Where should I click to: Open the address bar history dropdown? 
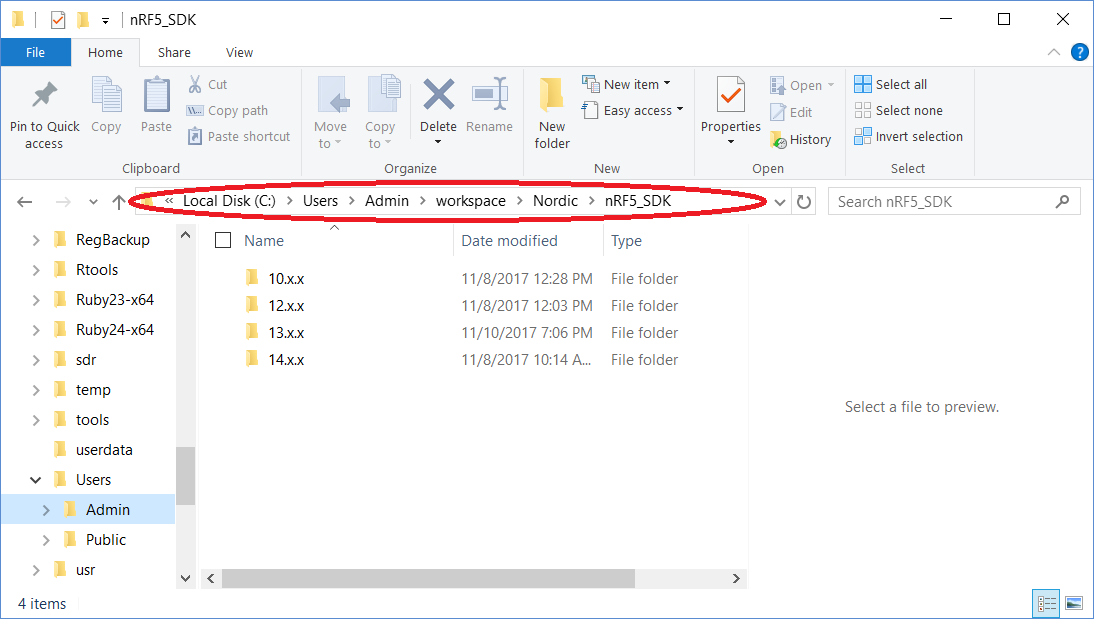coord(780,202)
